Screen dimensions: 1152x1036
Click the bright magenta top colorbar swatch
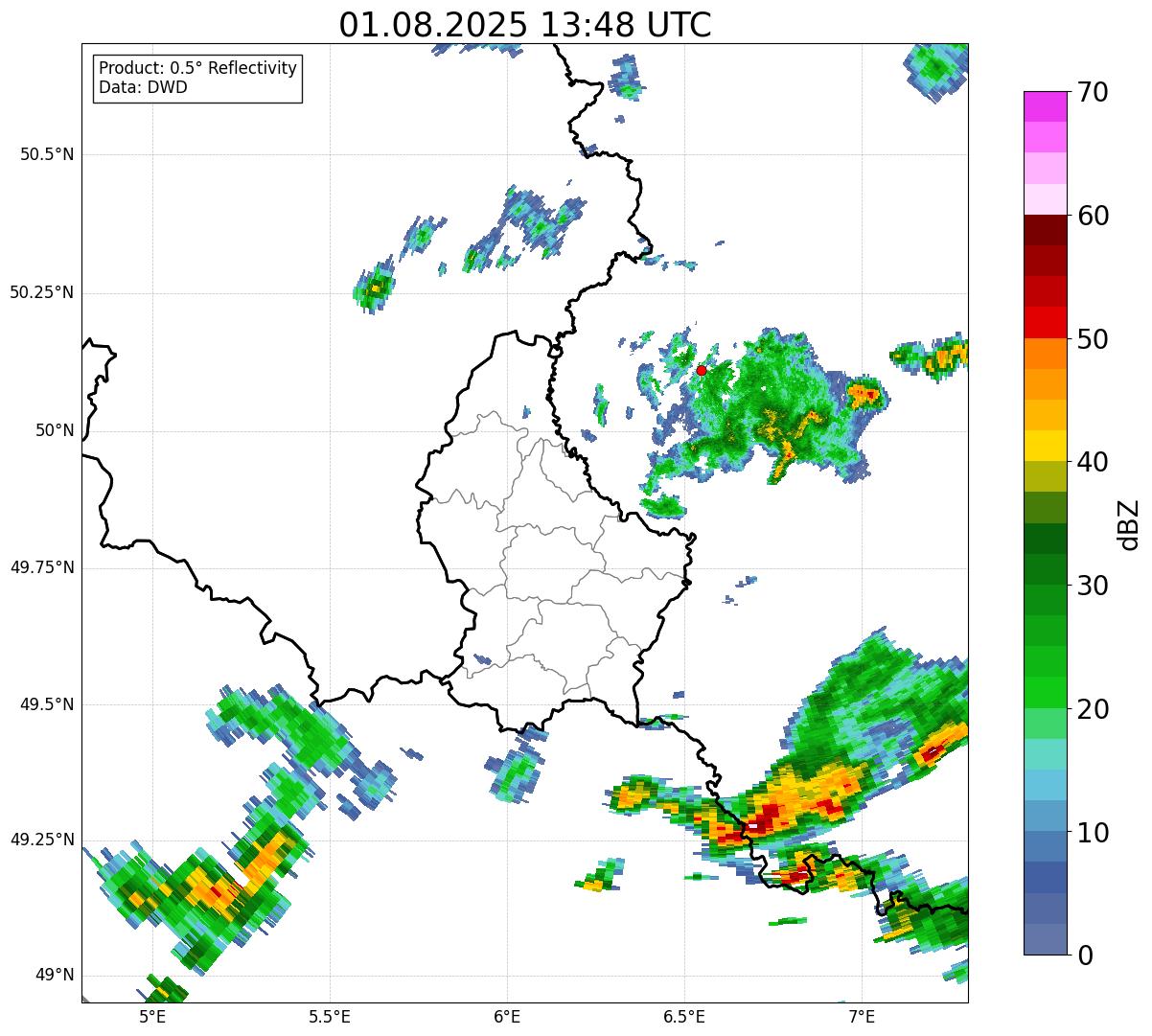click(1045, 107)
